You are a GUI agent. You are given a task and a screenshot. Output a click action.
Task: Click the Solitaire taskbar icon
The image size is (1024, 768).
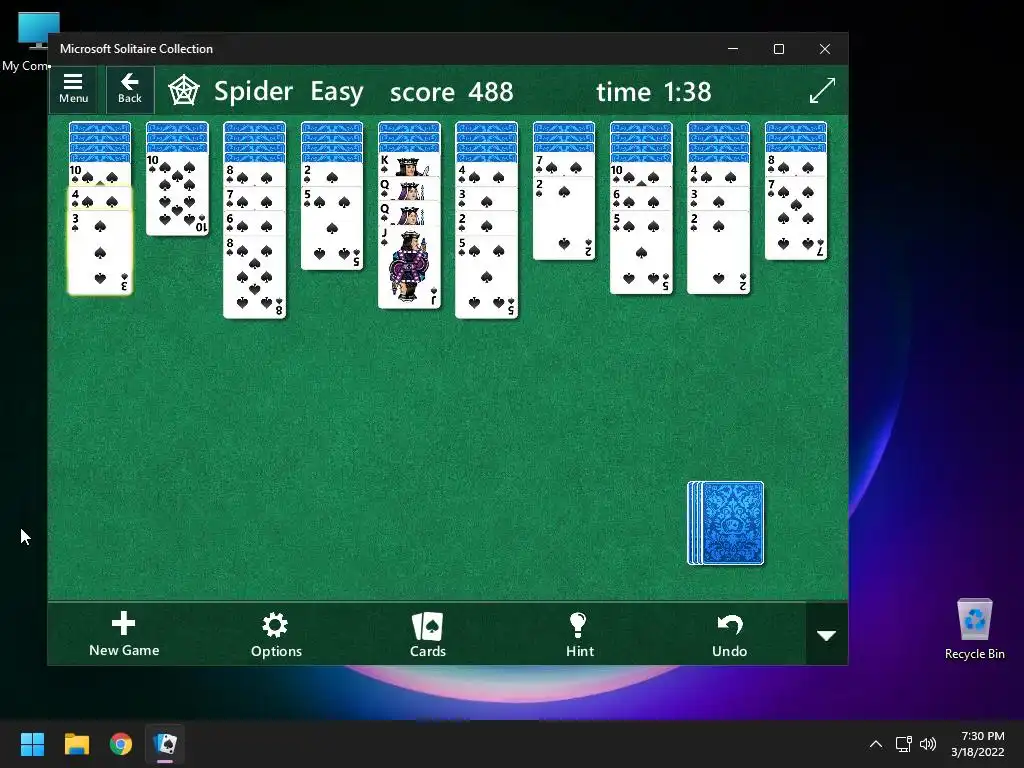coord(165,744)
